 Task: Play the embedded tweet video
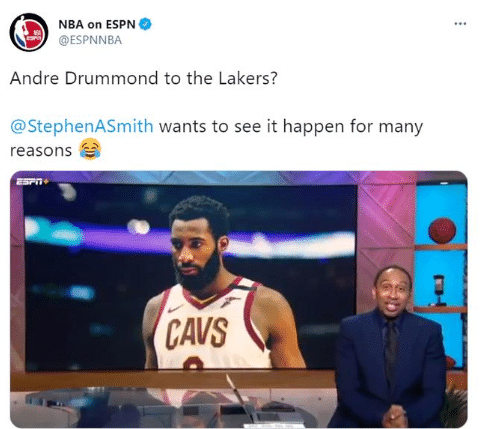click(x=239, y=299)
